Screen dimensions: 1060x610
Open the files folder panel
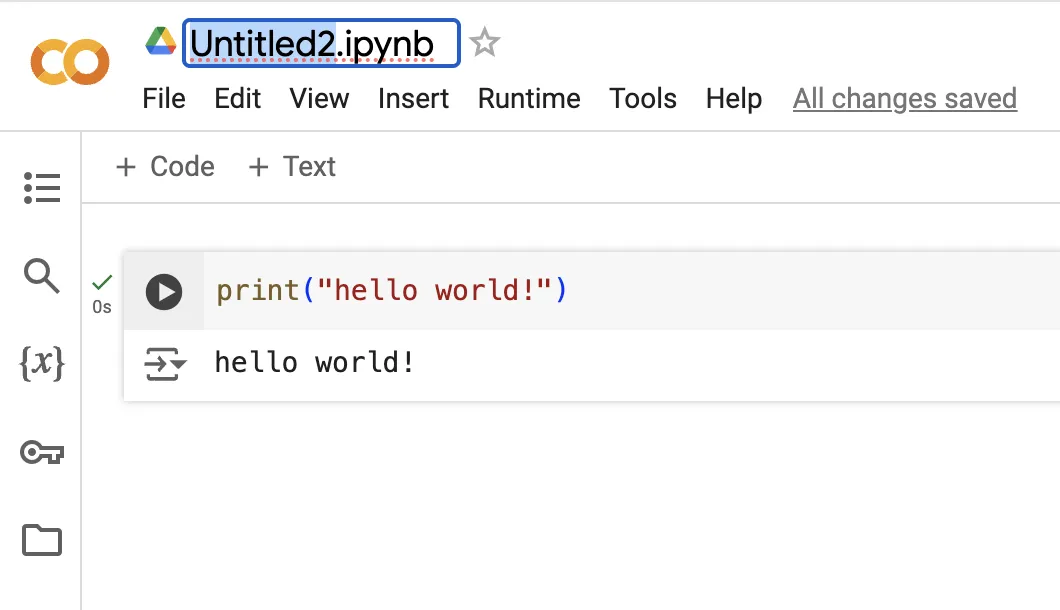pyautogui.click(x=42, y=540)
